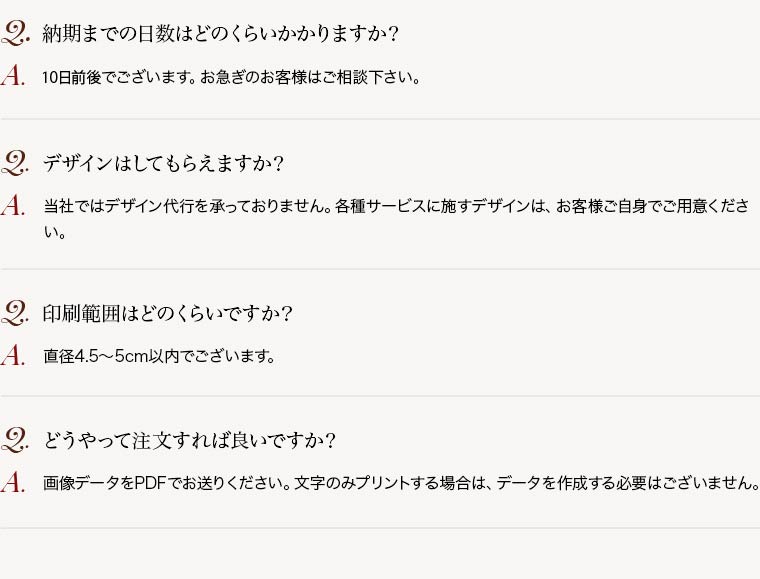Click the A icon beside 直径4.5～5cm answer
This screenshot has height=579, width=760.
tap(13, 356)
